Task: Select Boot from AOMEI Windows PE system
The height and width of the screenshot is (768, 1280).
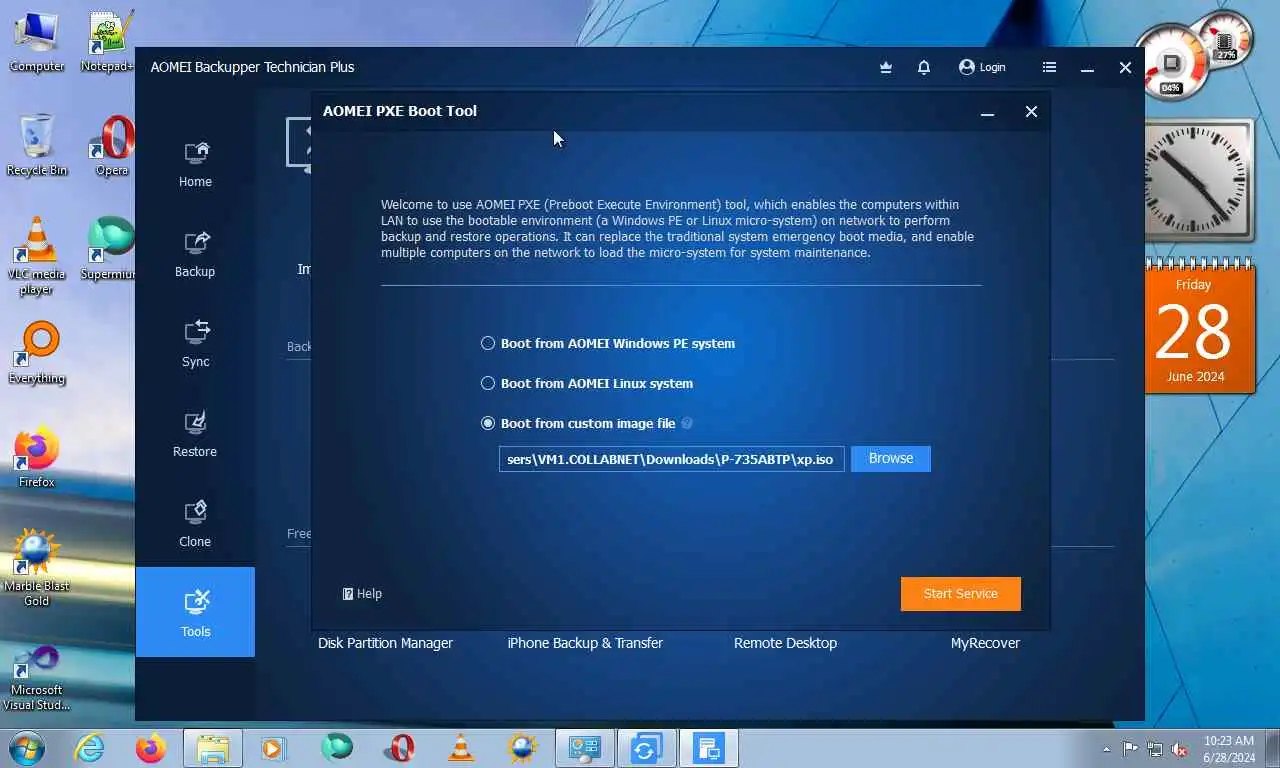Action: click(x=608, y=343)
